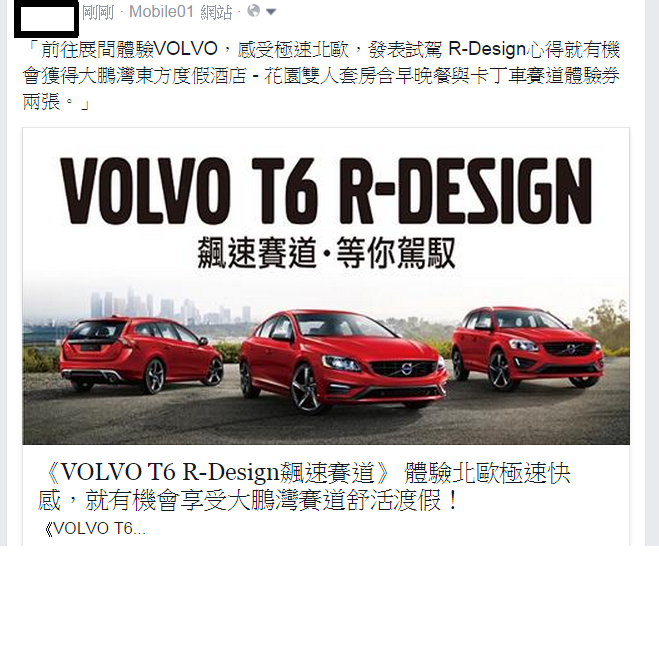Click the Volvo emblem on center car grille
The height and width of the screenshot is (649, 659).
(x=406, y=369)
